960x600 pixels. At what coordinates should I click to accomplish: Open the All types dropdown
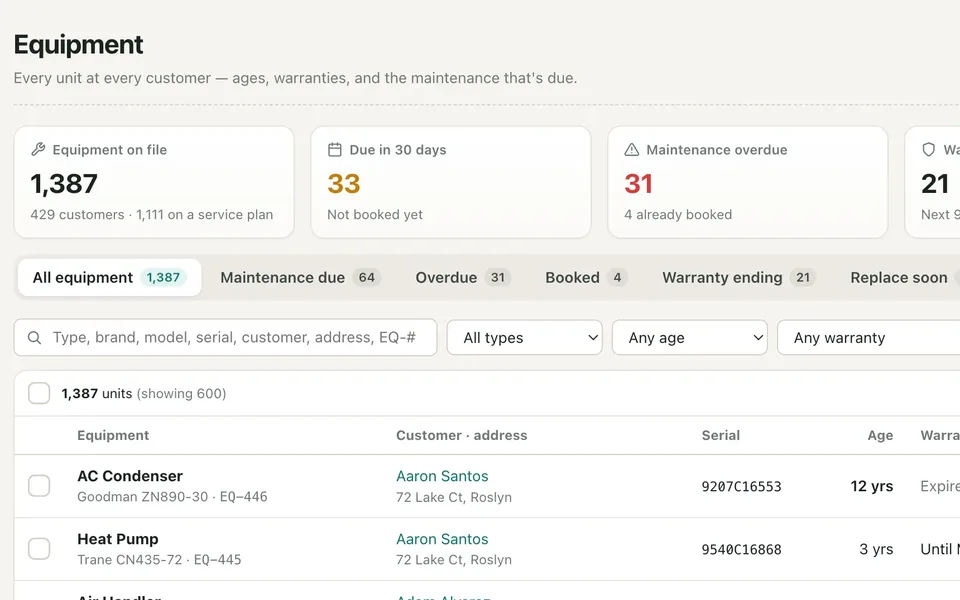(525, 337)
